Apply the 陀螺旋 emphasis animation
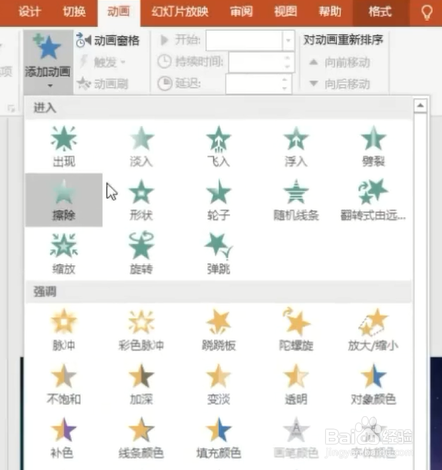Image resolution: width=442 pixels, height=470 pixels. click(296, 330)
